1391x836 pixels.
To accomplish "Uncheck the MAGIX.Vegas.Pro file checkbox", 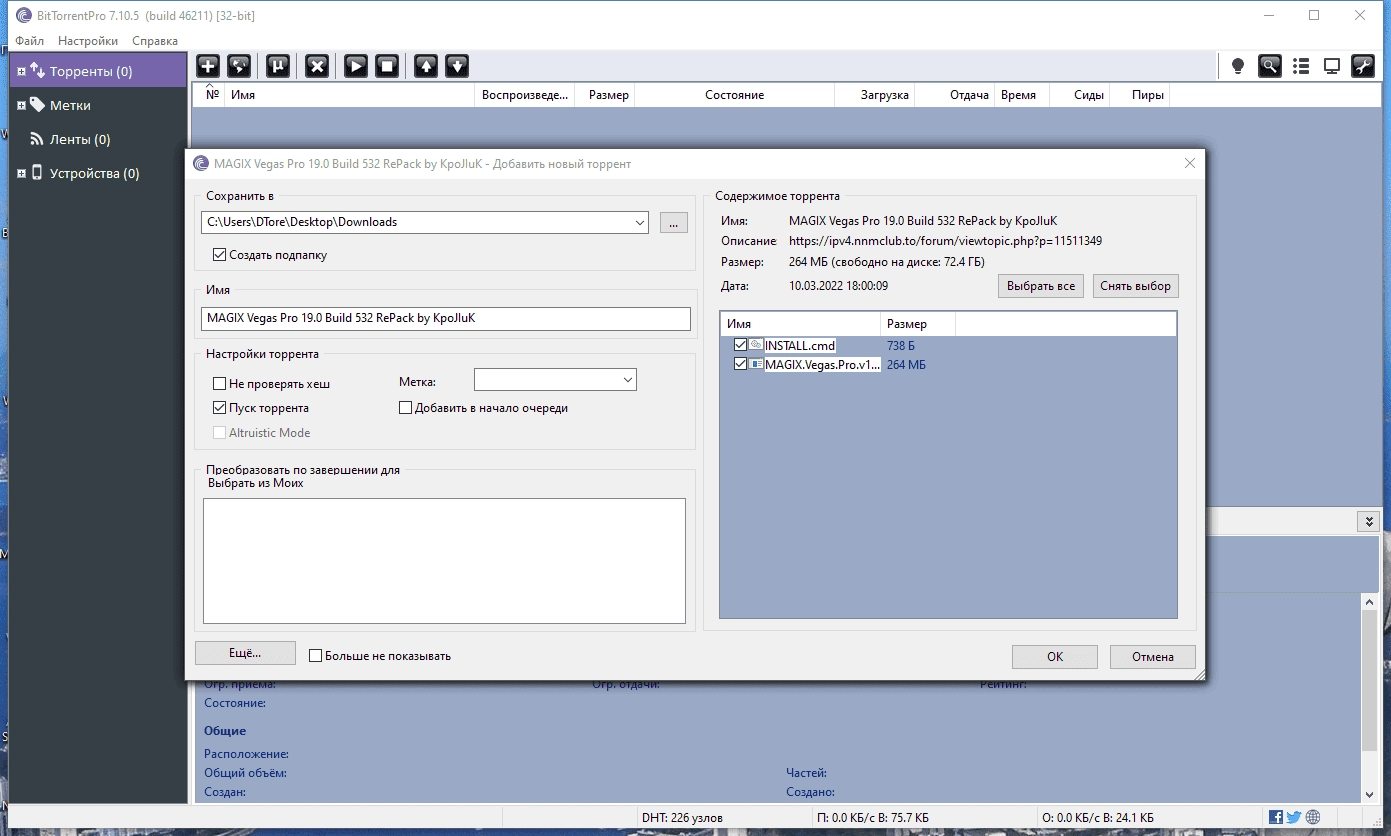I will point(741,364).
